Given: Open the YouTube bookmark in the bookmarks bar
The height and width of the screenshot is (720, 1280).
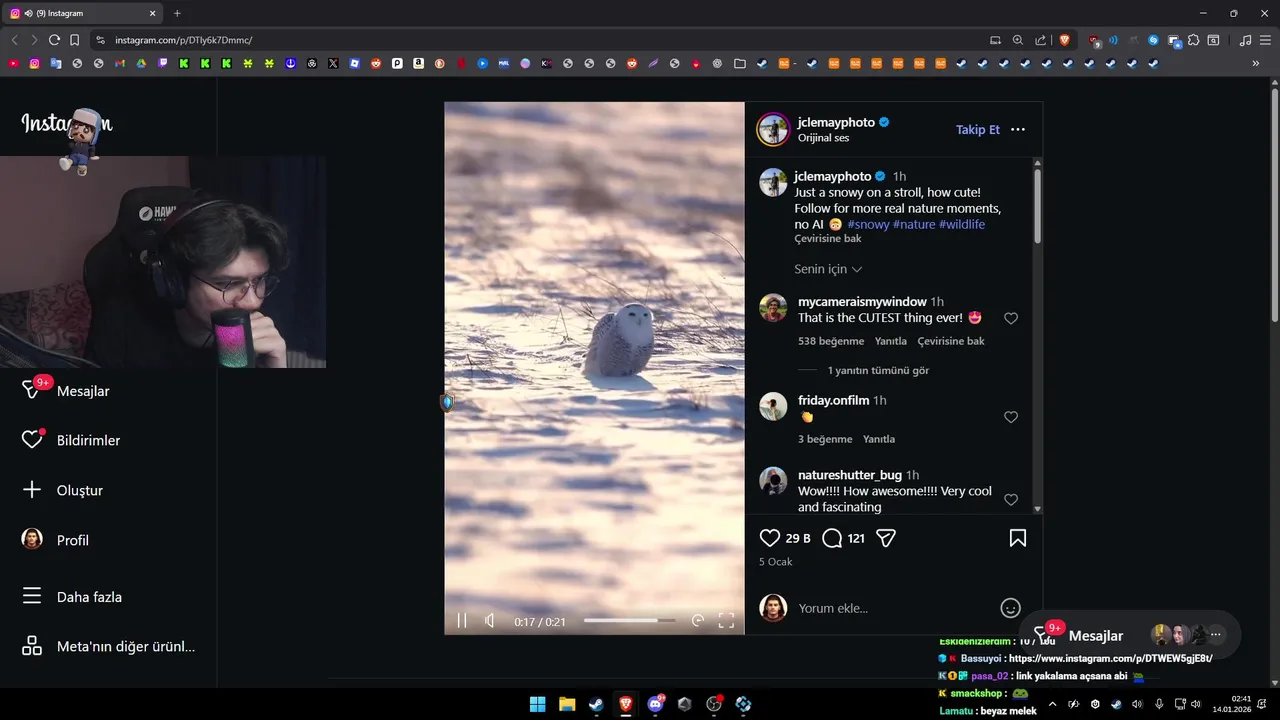Looking at the screenshot, I should [13, 63].
